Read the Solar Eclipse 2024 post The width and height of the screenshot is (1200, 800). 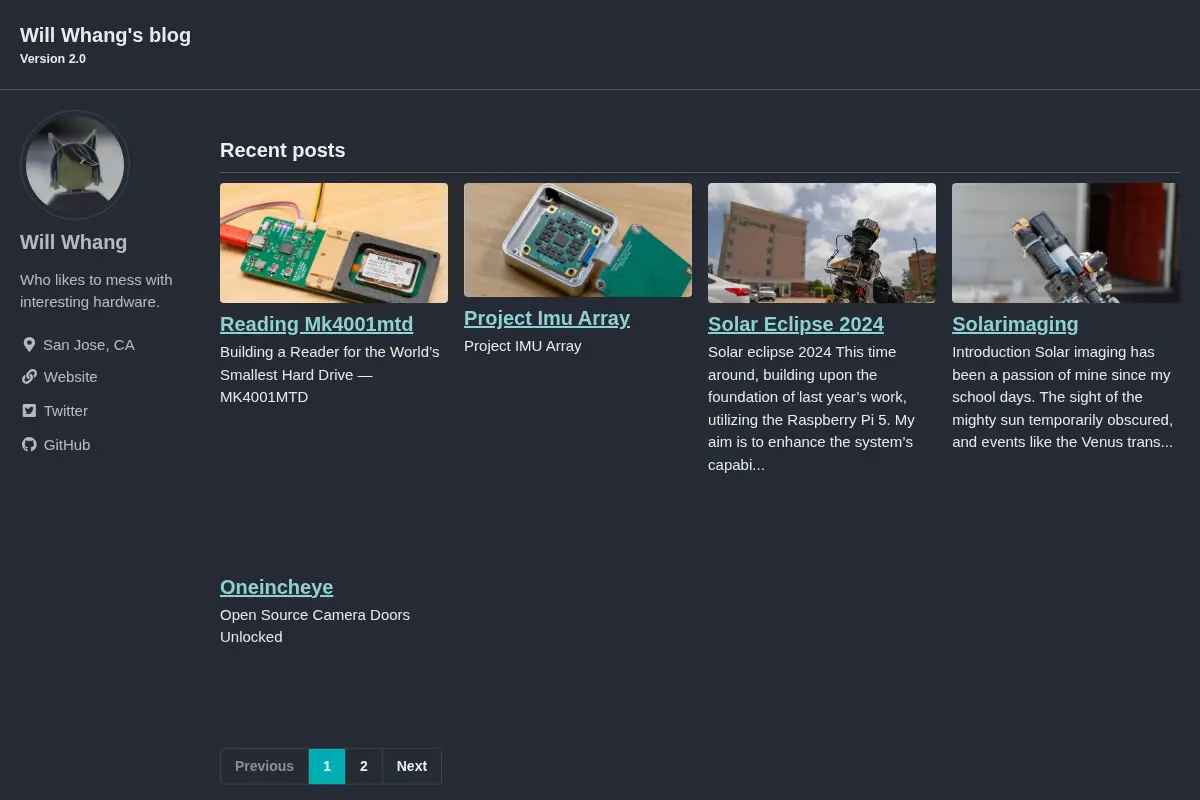click(x=796, y=324)
